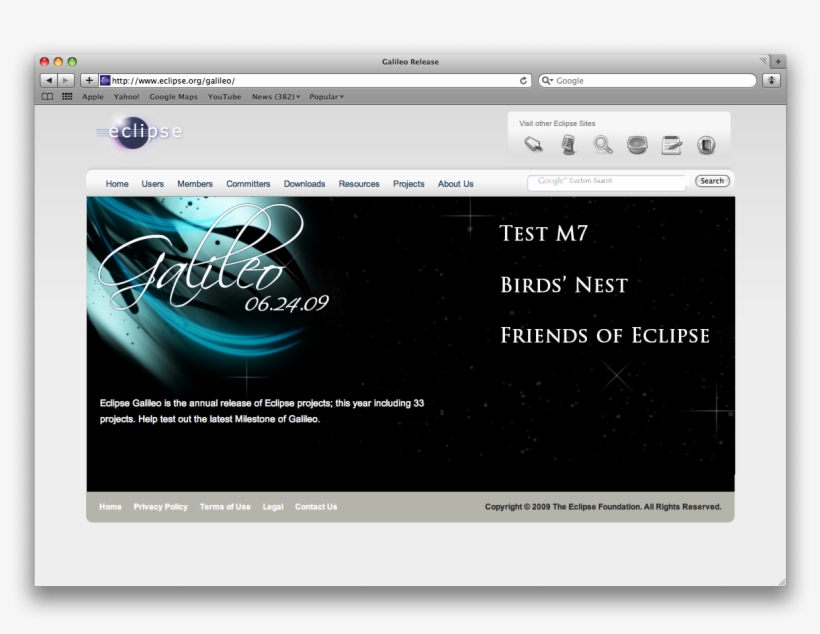820x634 pixels.
Task: Select the Committers navigation item
Action: tap(247, 184)
